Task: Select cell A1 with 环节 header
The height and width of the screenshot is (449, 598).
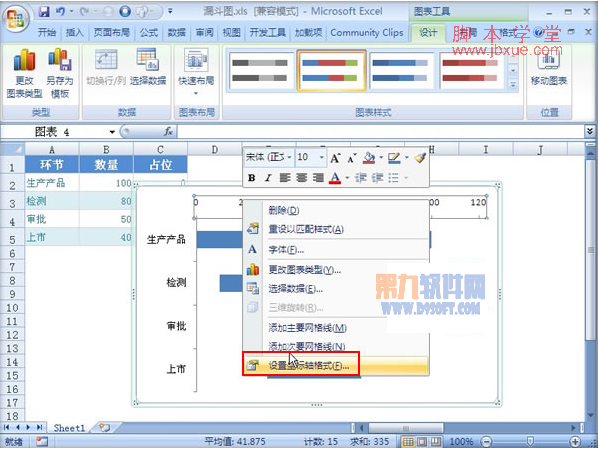Action: click(52, 165)
